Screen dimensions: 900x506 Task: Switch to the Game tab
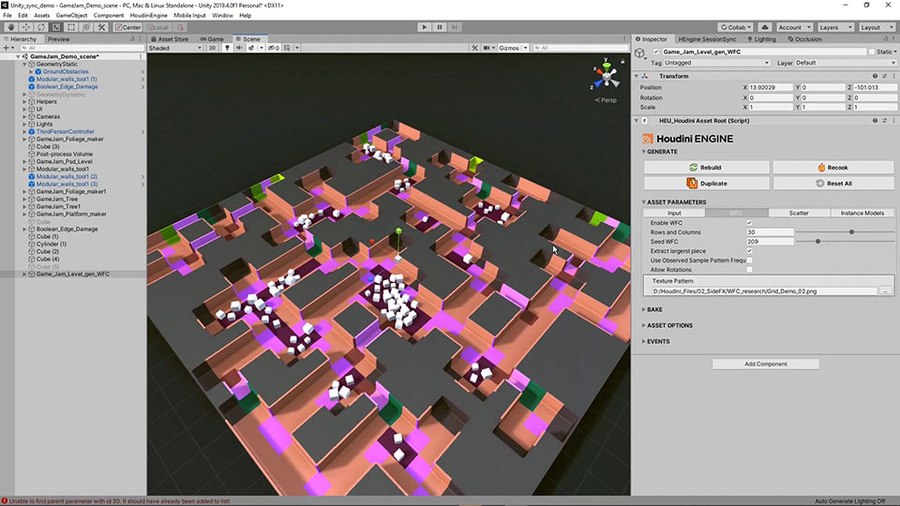click(x=212, y=39)
